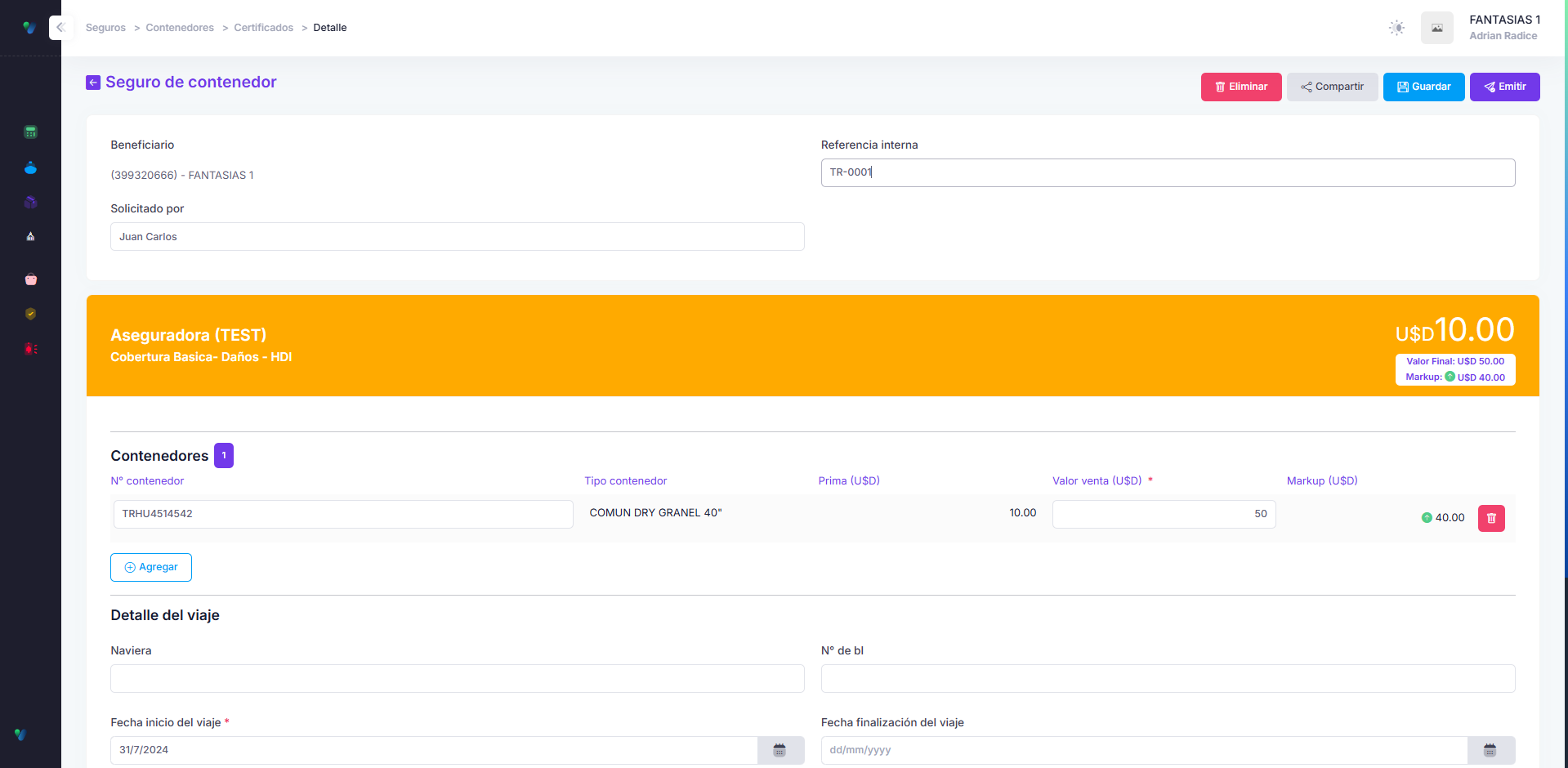This screenshot has height=768, width=1568.
Task: Click the Detalle del viaje section heading
Action: (x=165, y=615)
